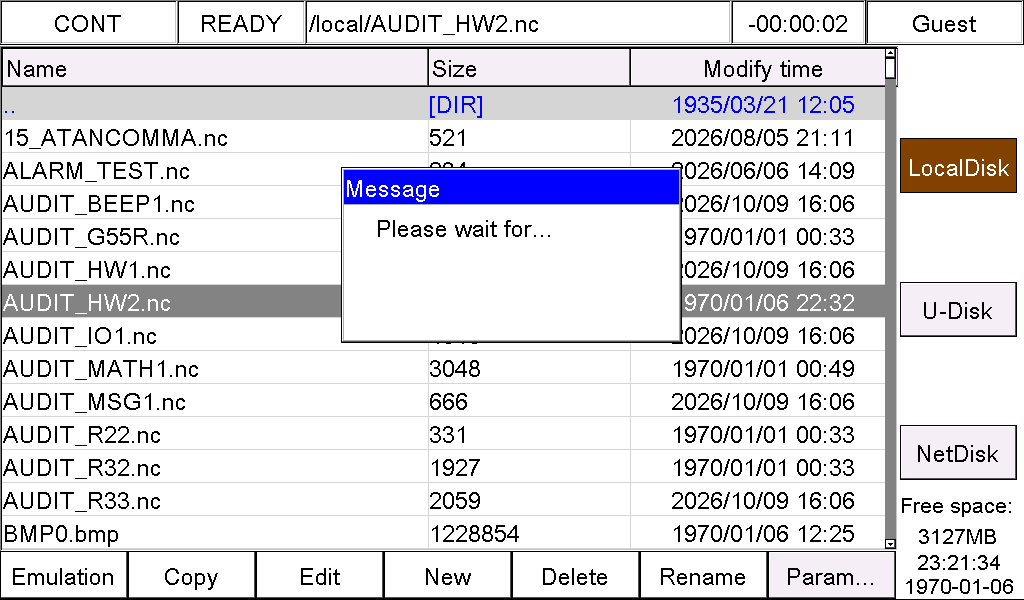The image size is (1024, 600).
Task: Select AUDIT_MATH1.nc file
Action: click(443, 368)
